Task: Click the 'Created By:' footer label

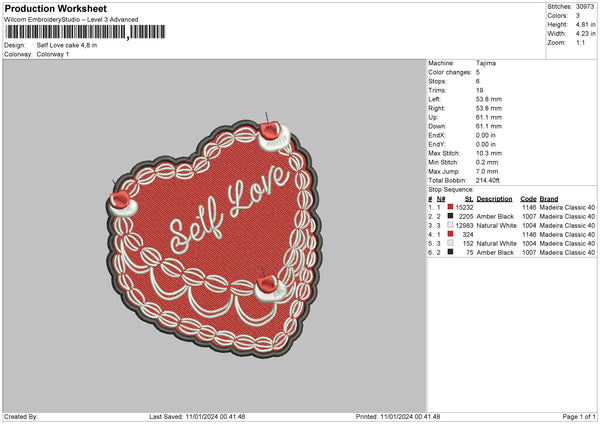Action: click(21, 416)
